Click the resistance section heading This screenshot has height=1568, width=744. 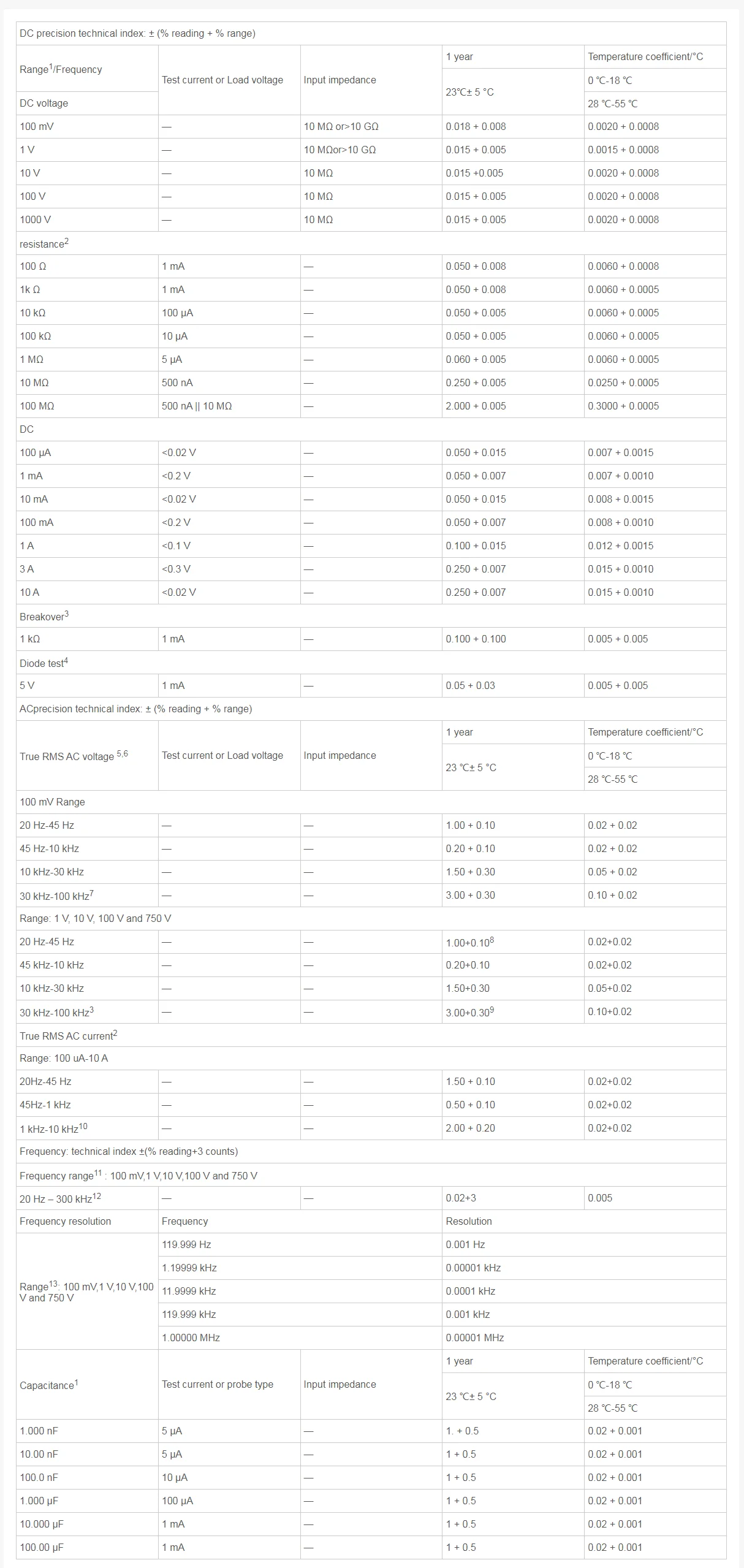coord(44,243)
